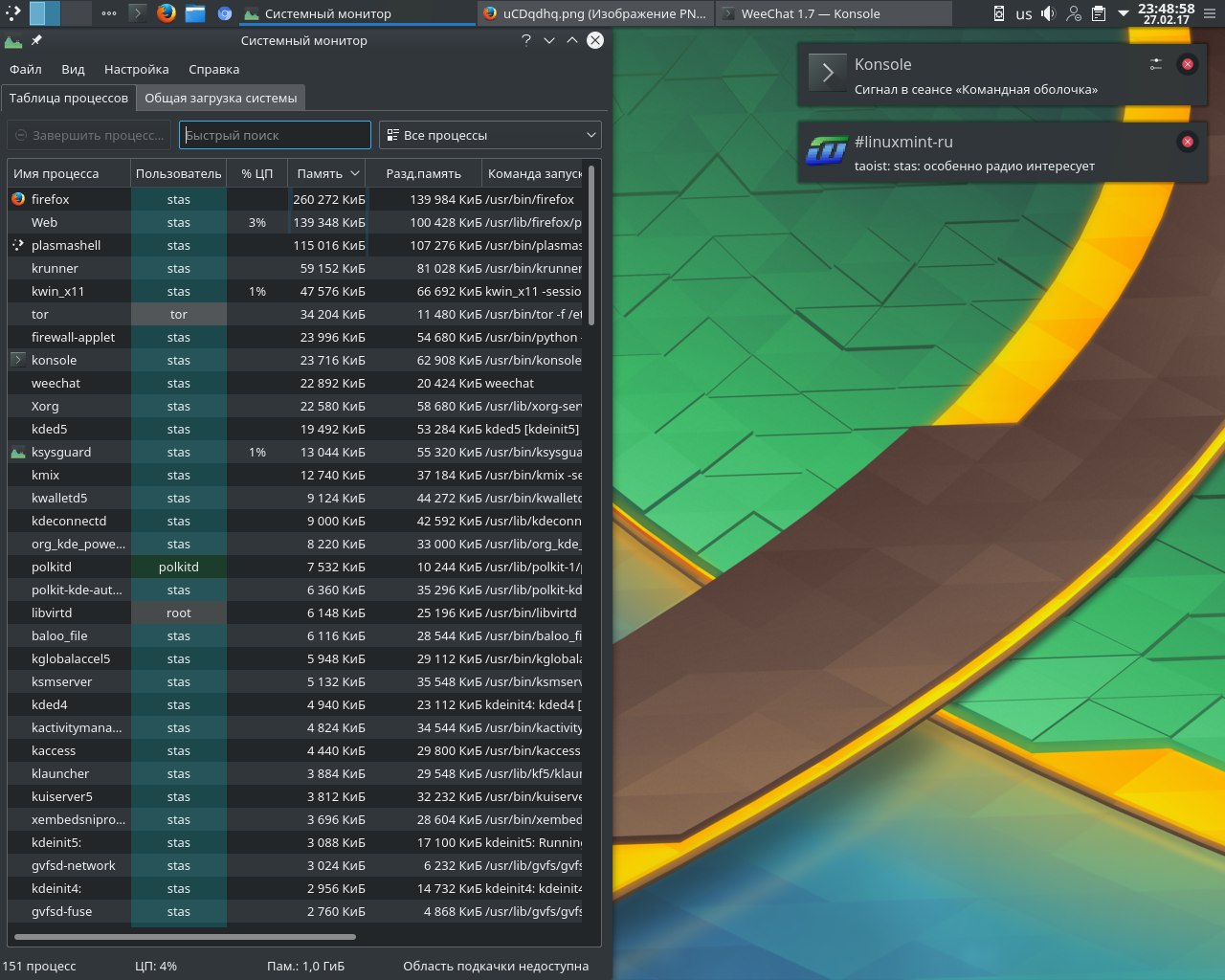Click the konsole process icon in the table
Viewport: 1225px width, 980px height.
(17, 360)
